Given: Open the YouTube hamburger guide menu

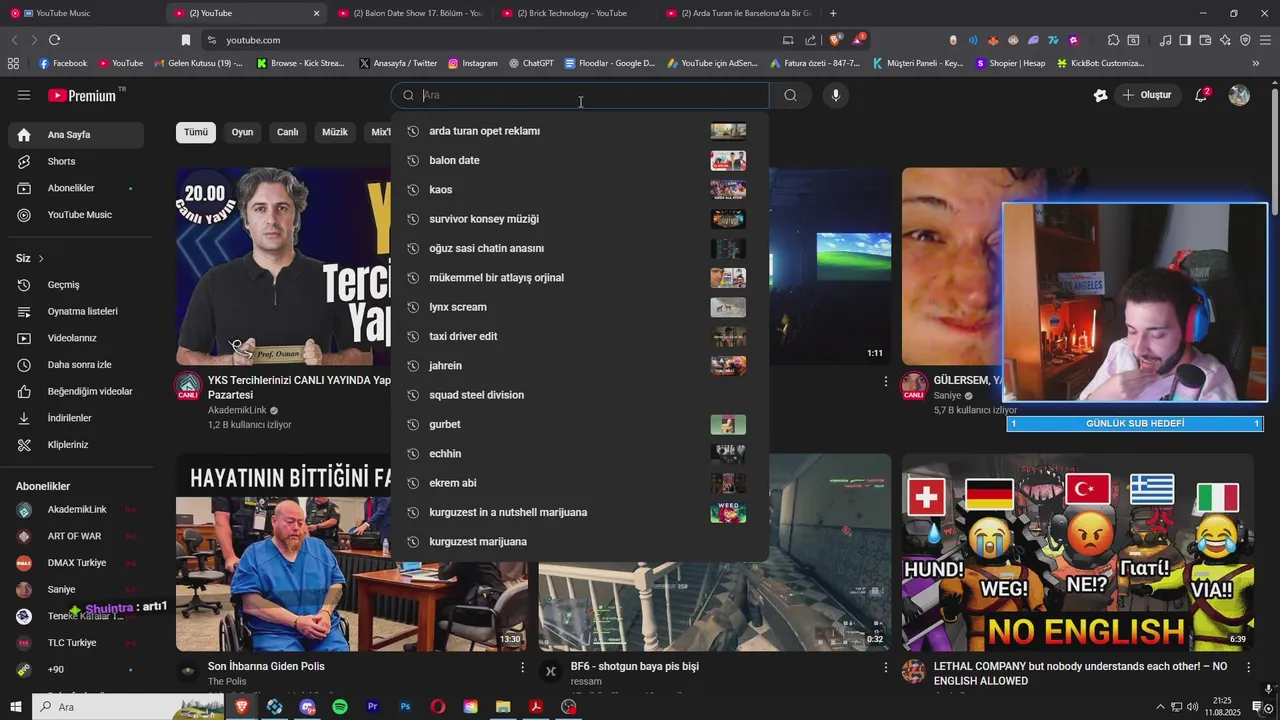Looking at the screenshot, I should pos(24,95).
